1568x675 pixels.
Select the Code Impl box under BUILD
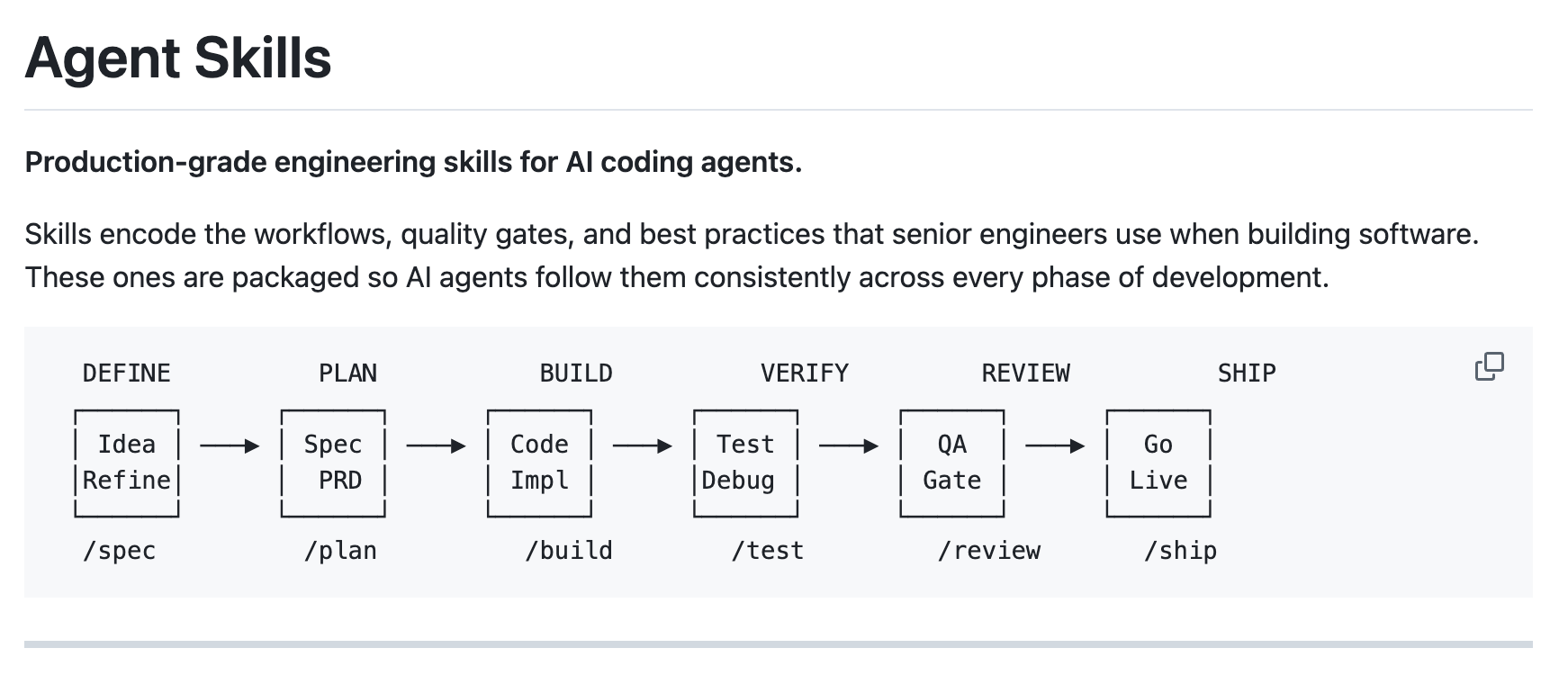538,462
